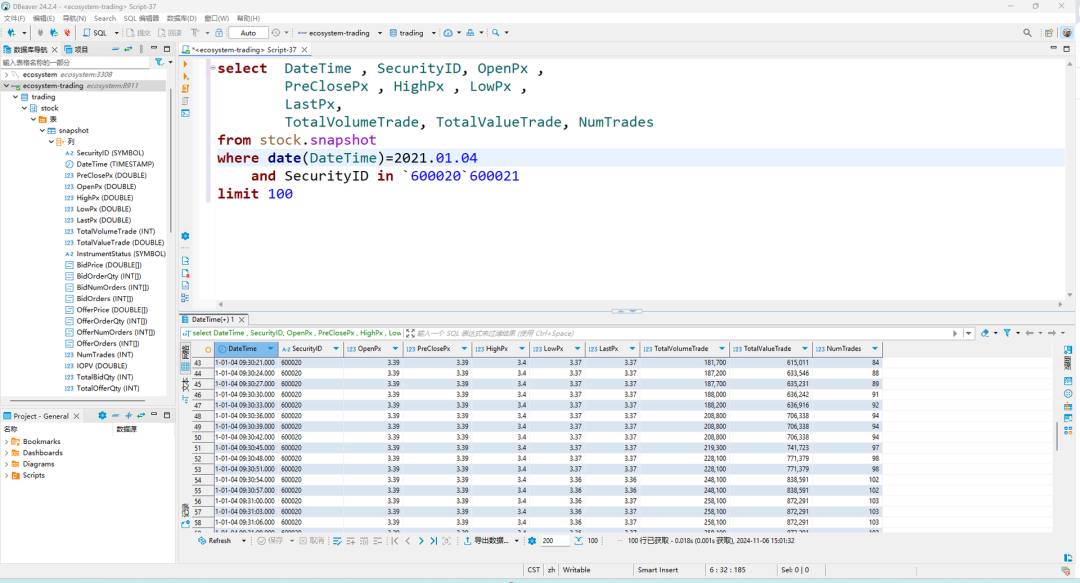
Task: Click the funnel filter icon above results grid
Action: [1007, 333]
